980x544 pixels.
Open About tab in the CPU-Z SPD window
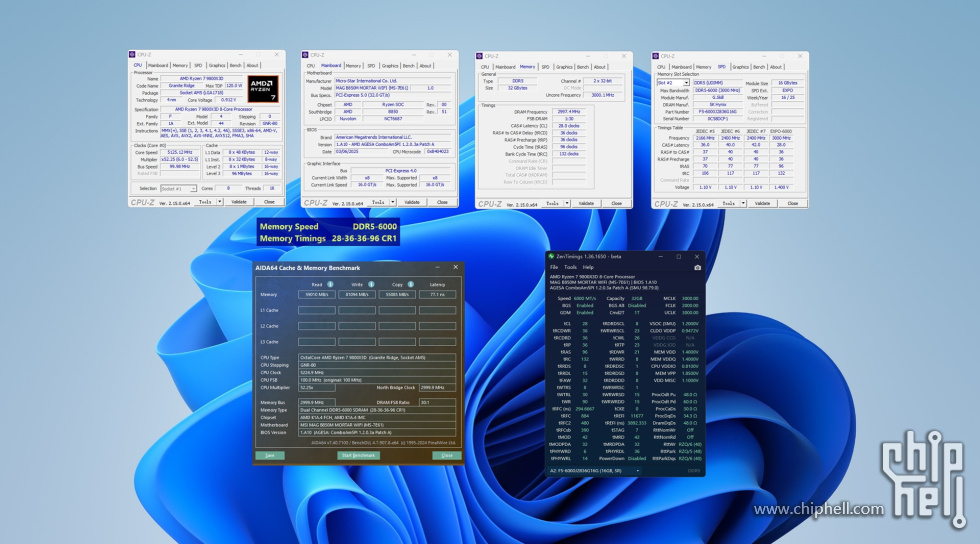(776, 67)
